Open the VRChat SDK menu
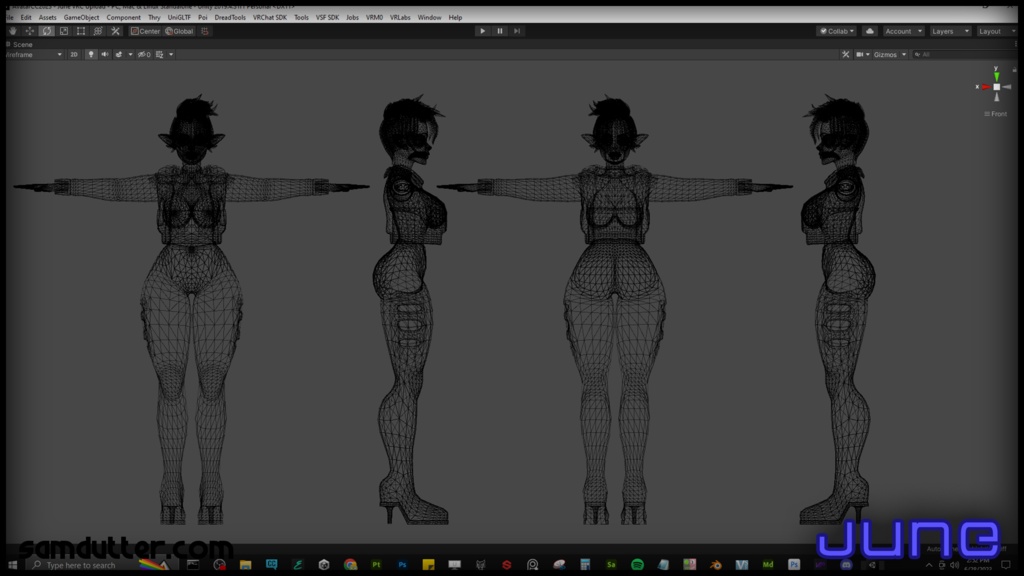The image size is (1024, 576). click(268, 17)
